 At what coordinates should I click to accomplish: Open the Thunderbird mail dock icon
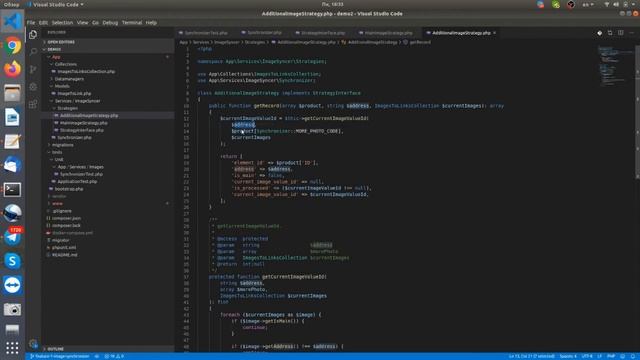pos(12,165)
